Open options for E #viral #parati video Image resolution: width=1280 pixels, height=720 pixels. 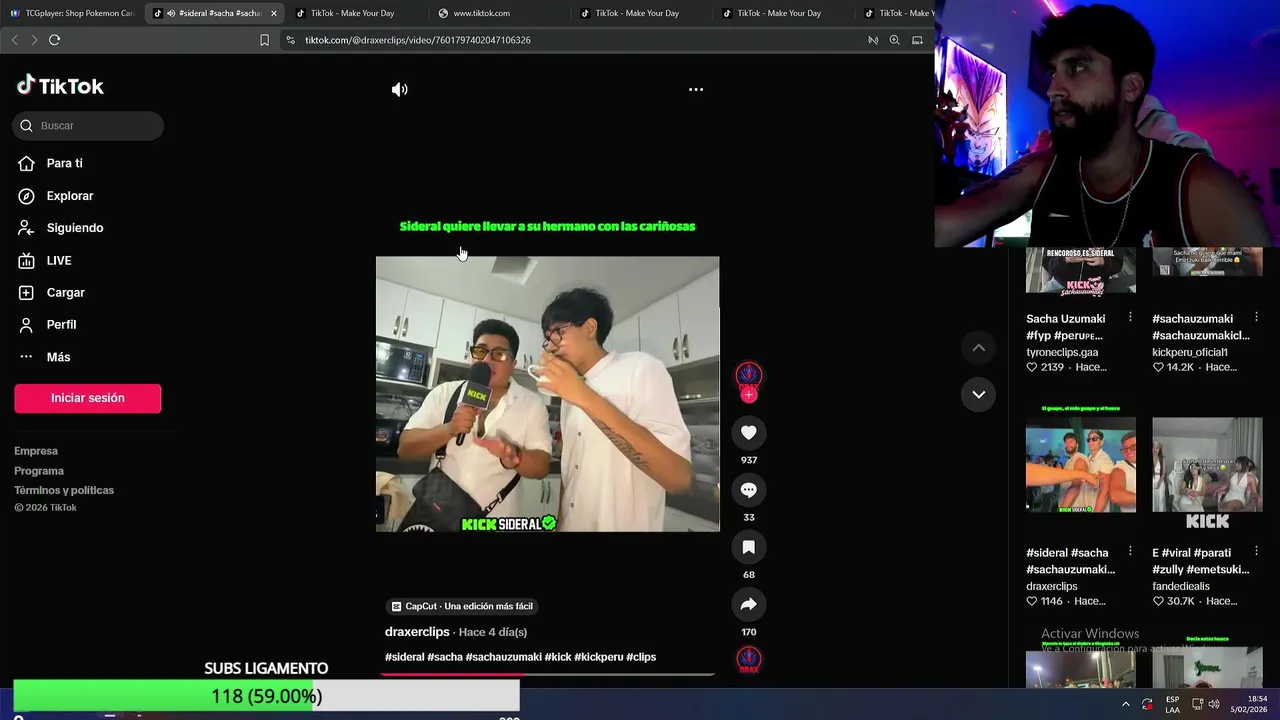[1256, 551]
